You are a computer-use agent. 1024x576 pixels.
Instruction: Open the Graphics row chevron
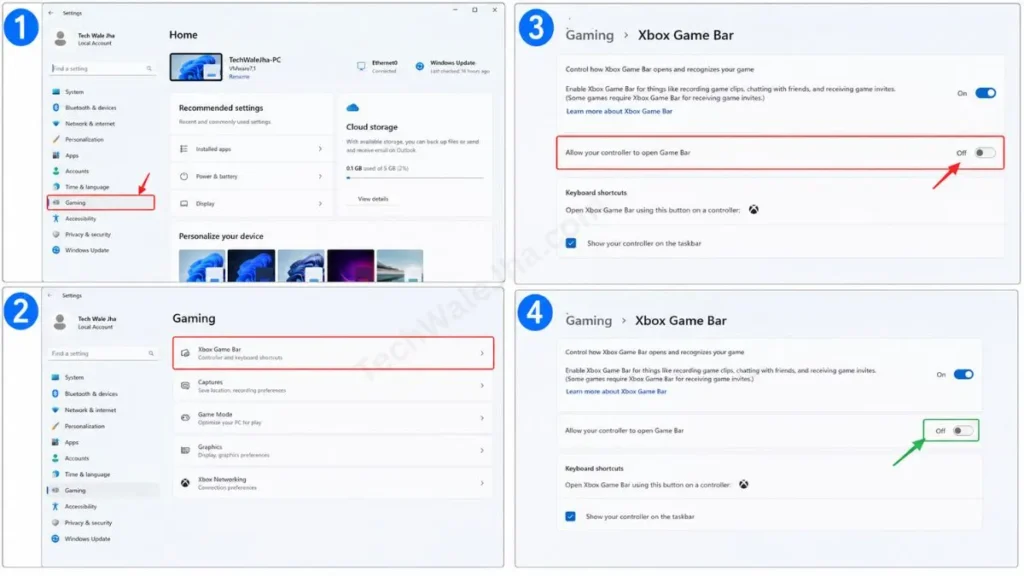(x=482, y=451)
